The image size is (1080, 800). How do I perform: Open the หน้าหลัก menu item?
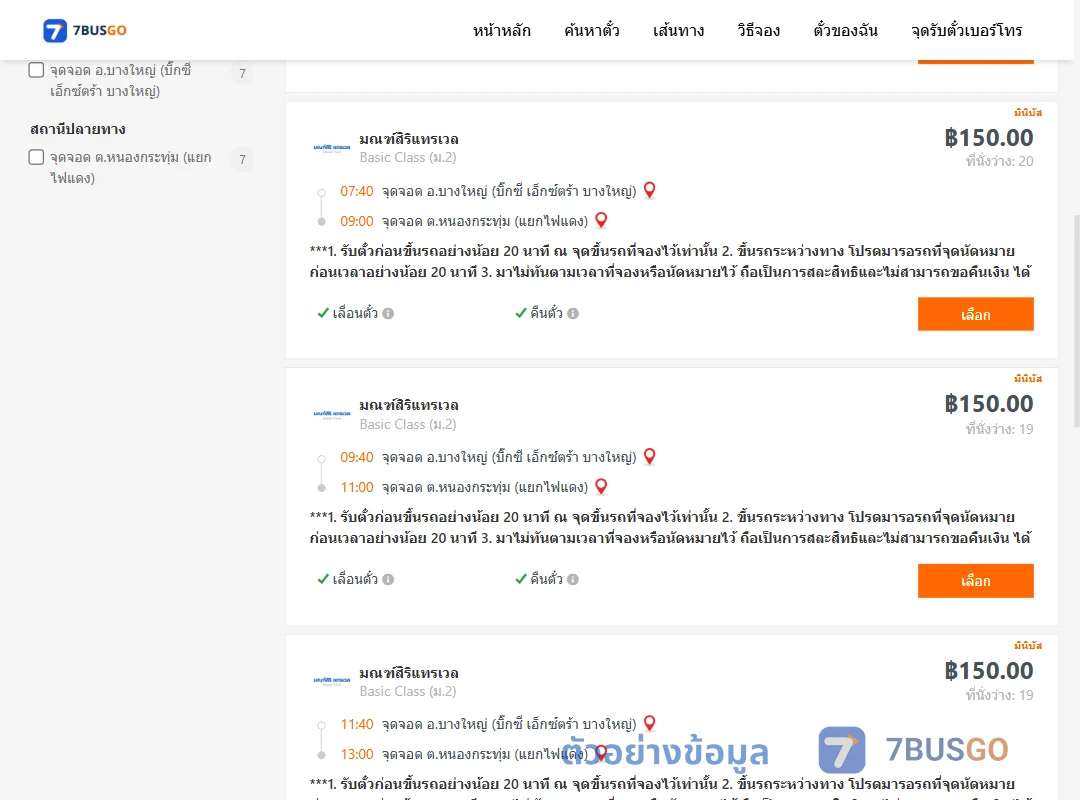(501, 30)
